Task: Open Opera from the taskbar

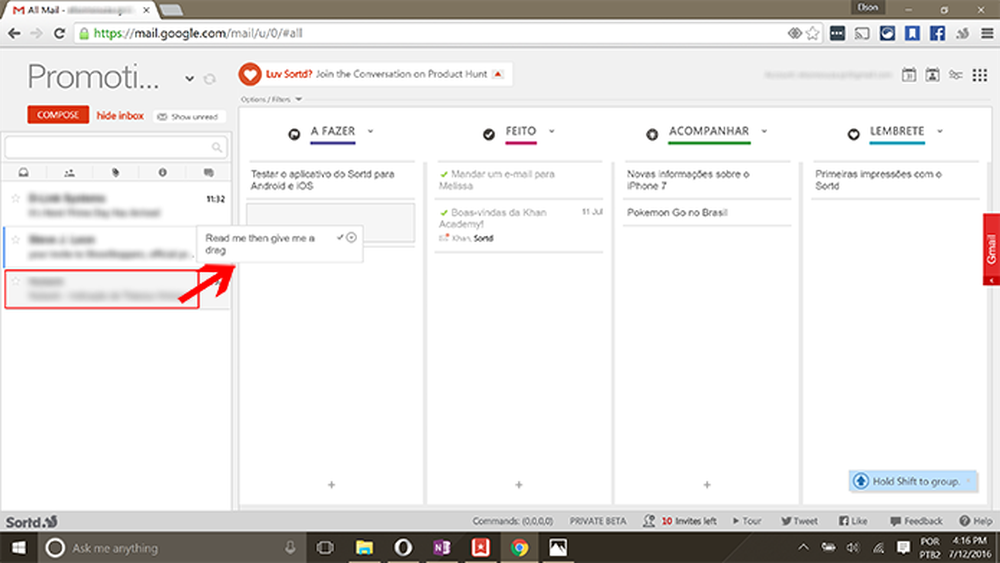Action: [402, 548]
